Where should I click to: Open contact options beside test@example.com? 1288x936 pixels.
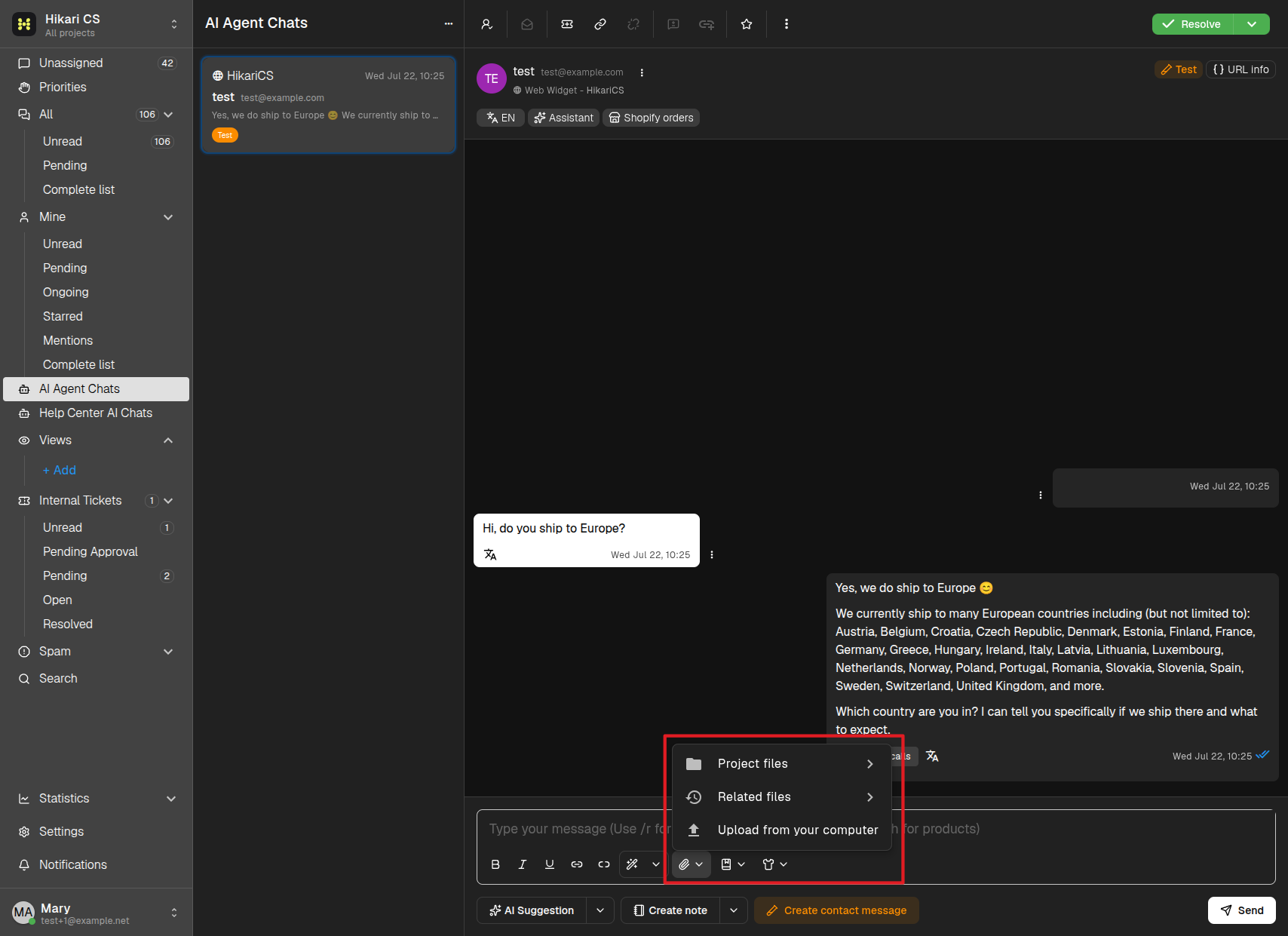[x=642, y=72]
